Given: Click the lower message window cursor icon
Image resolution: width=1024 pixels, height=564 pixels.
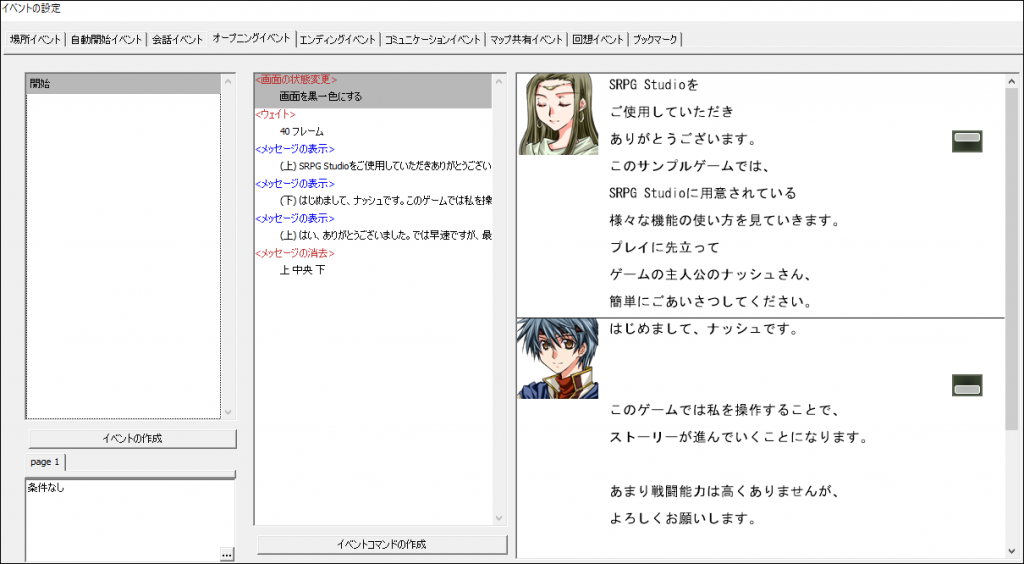Looking at the screenshot, I should 967,385.
